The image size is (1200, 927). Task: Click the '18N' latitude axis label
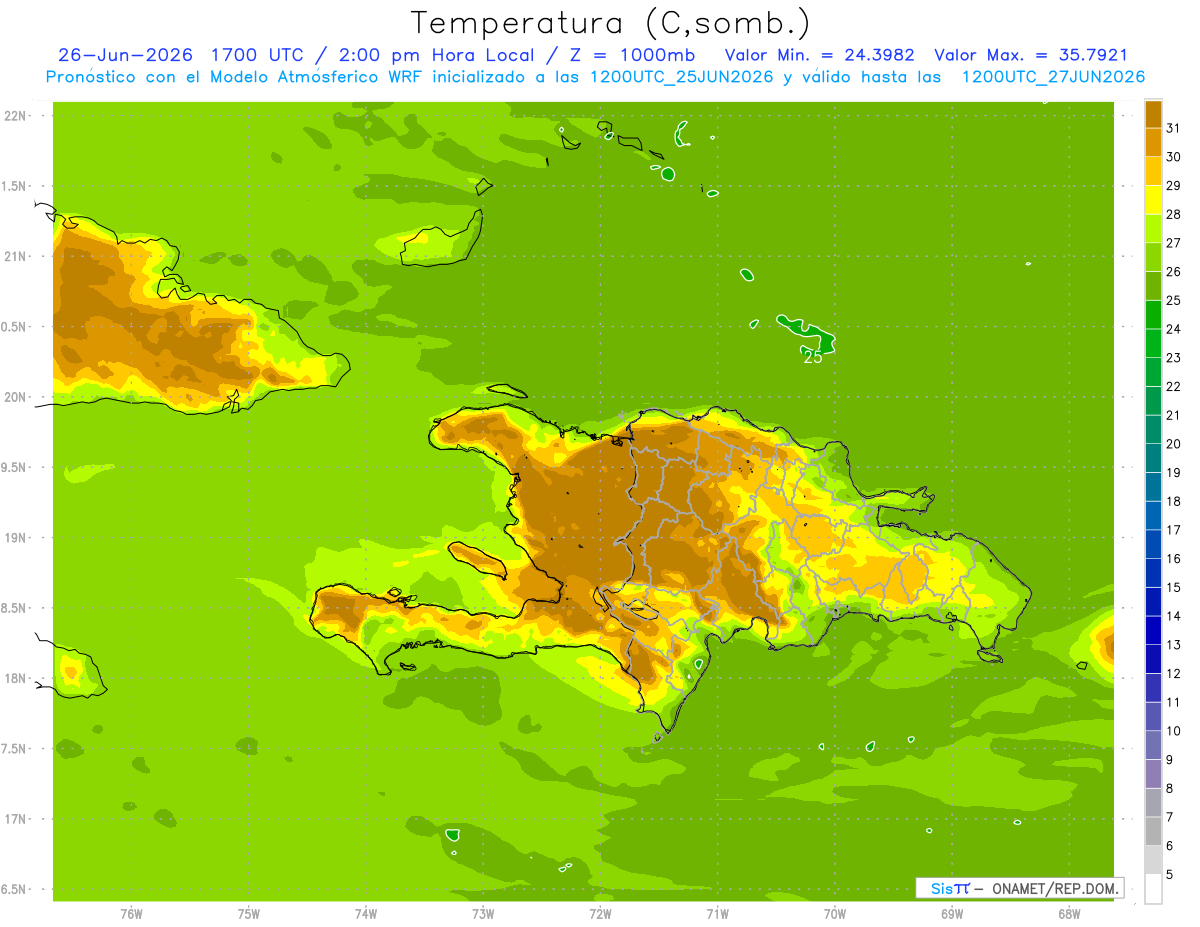(x=16, y=678)
